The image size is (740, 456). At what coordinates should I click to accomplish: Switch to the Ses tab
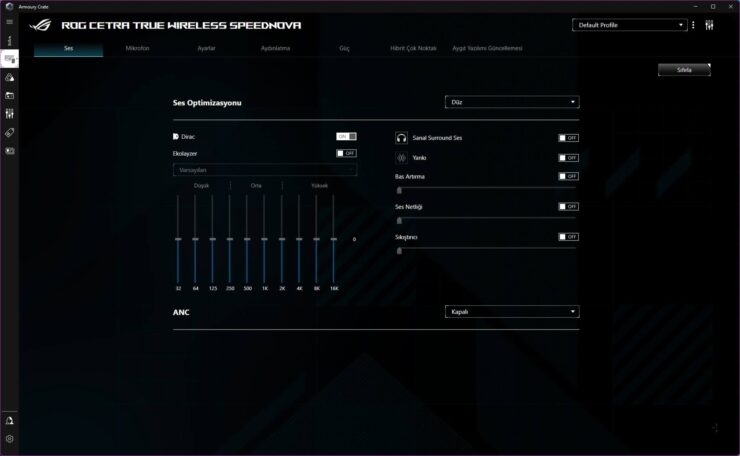point(68,48)
